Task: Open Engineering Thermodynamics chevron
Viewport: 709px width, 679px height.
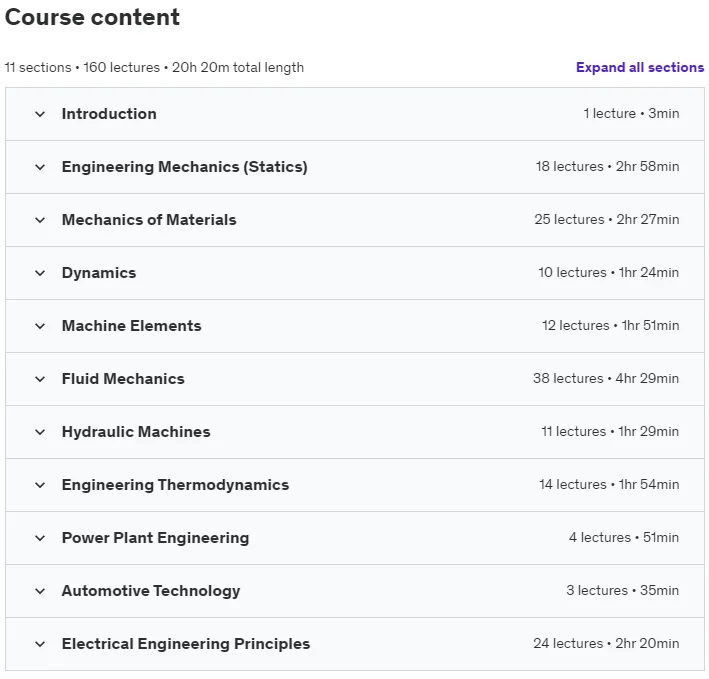Action: point(40,485)
